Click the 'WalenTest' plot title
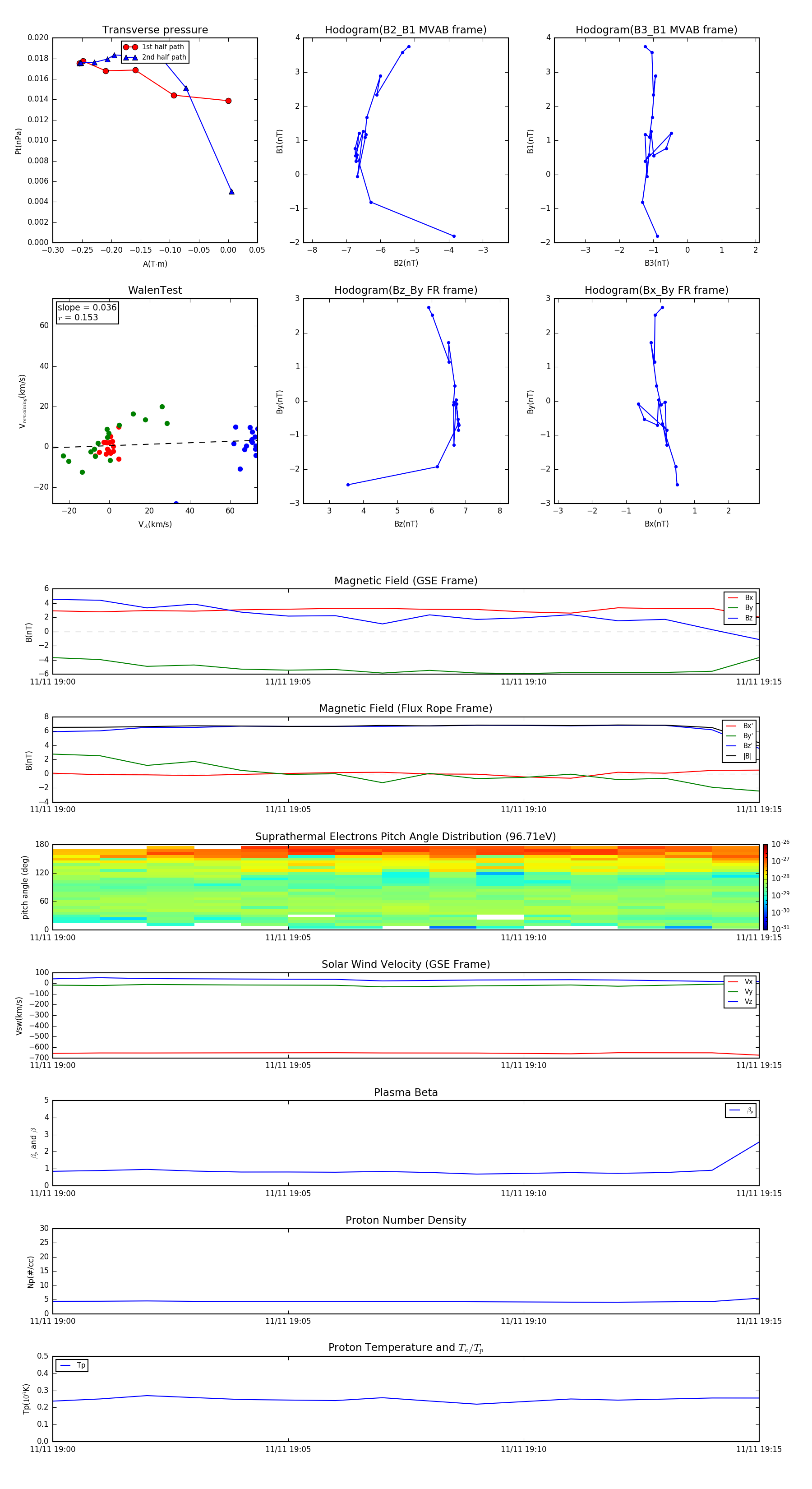Image resolution: width=812 pixels, height=1489 pixels. pos(155,290)
